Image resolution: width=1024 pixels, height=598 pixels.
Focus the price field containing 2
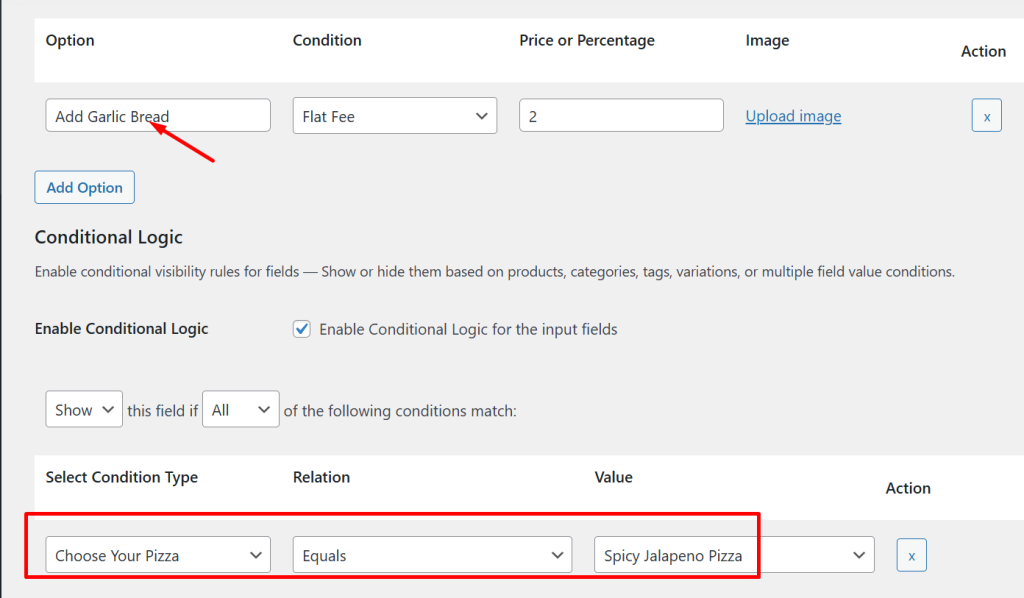coord(621,116)
